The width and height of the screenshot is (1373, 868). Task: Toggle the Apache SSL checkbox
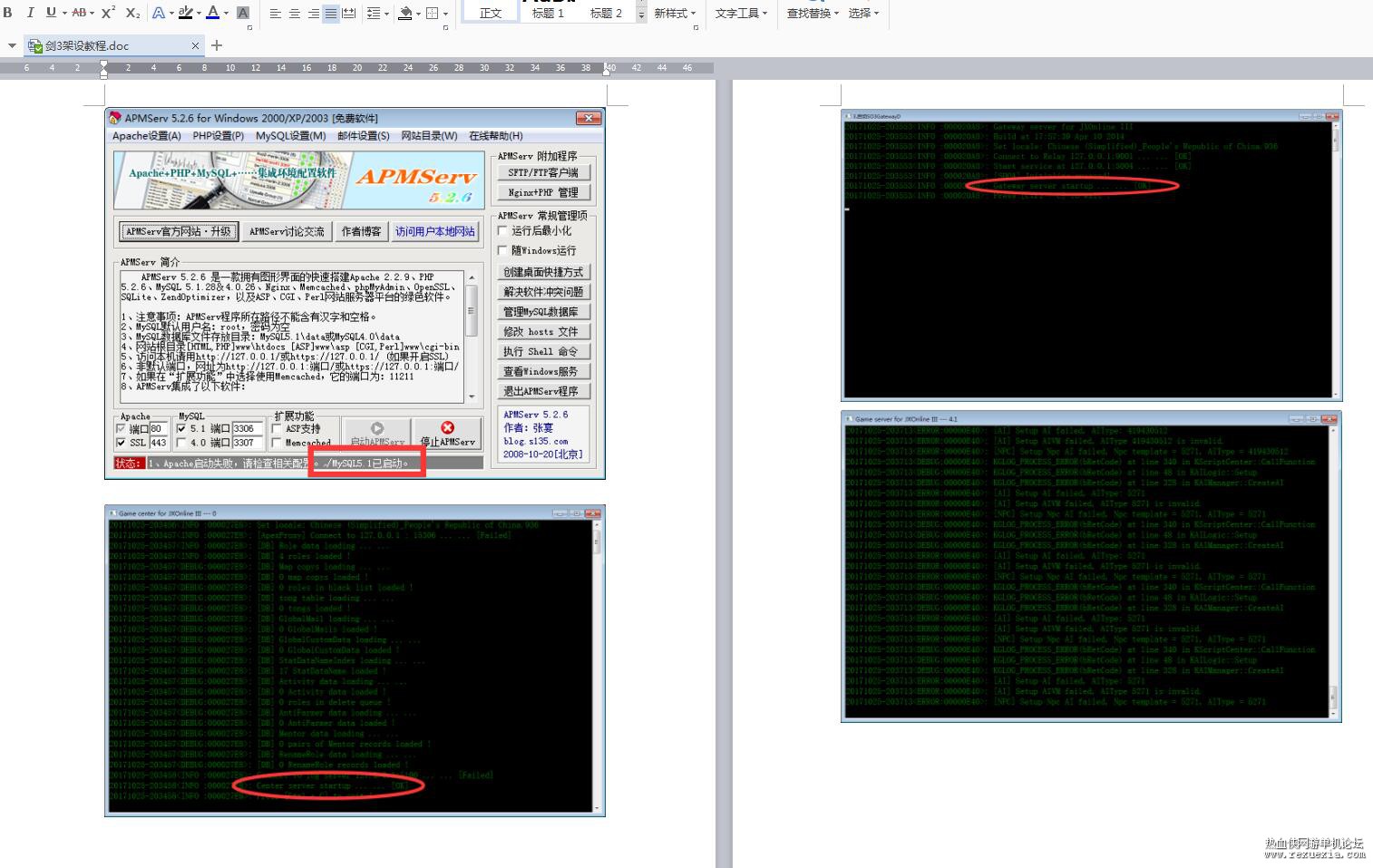122,443
